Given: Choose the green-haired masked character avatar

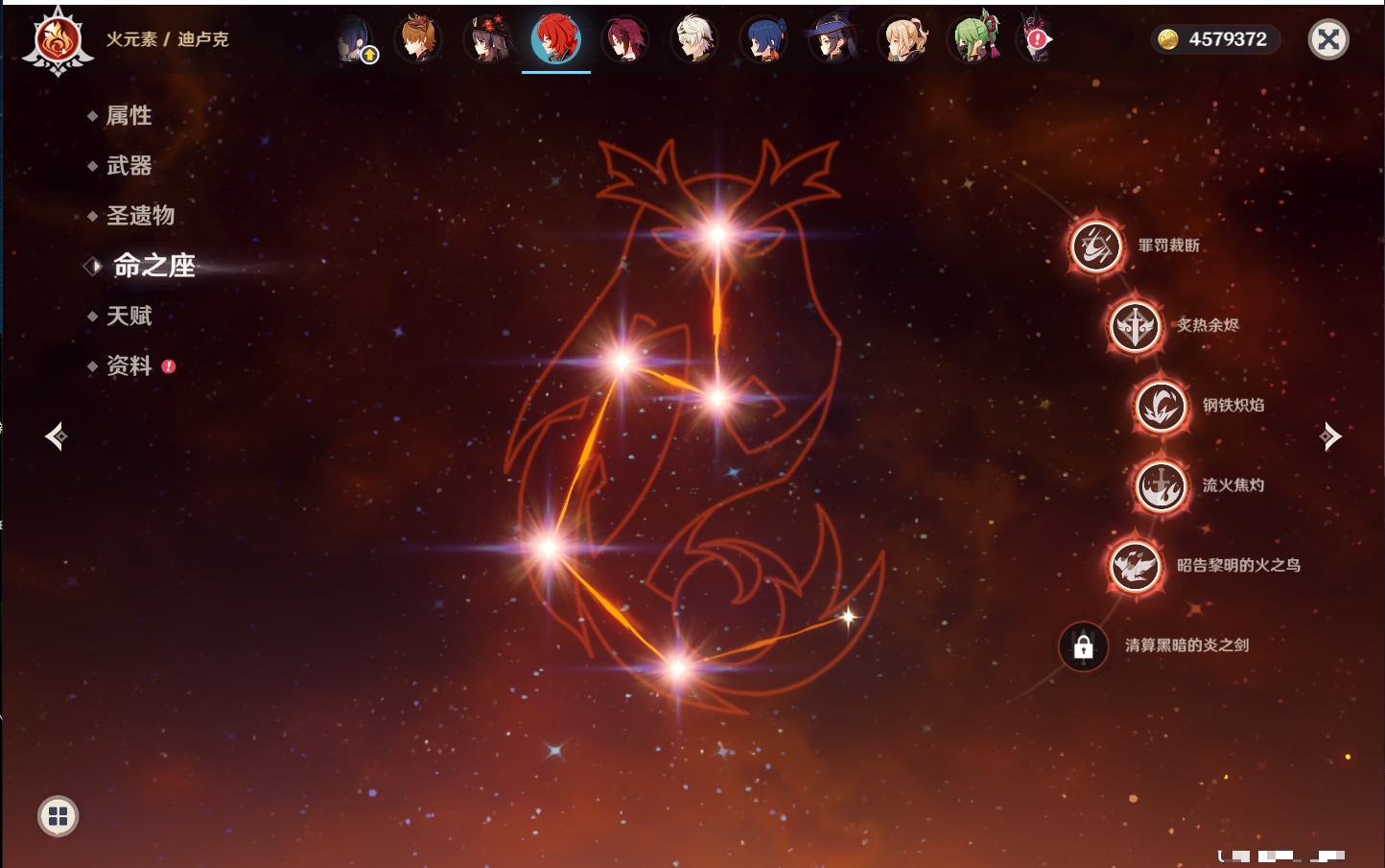Looking at the screenshot, I should tap(974, 39).
